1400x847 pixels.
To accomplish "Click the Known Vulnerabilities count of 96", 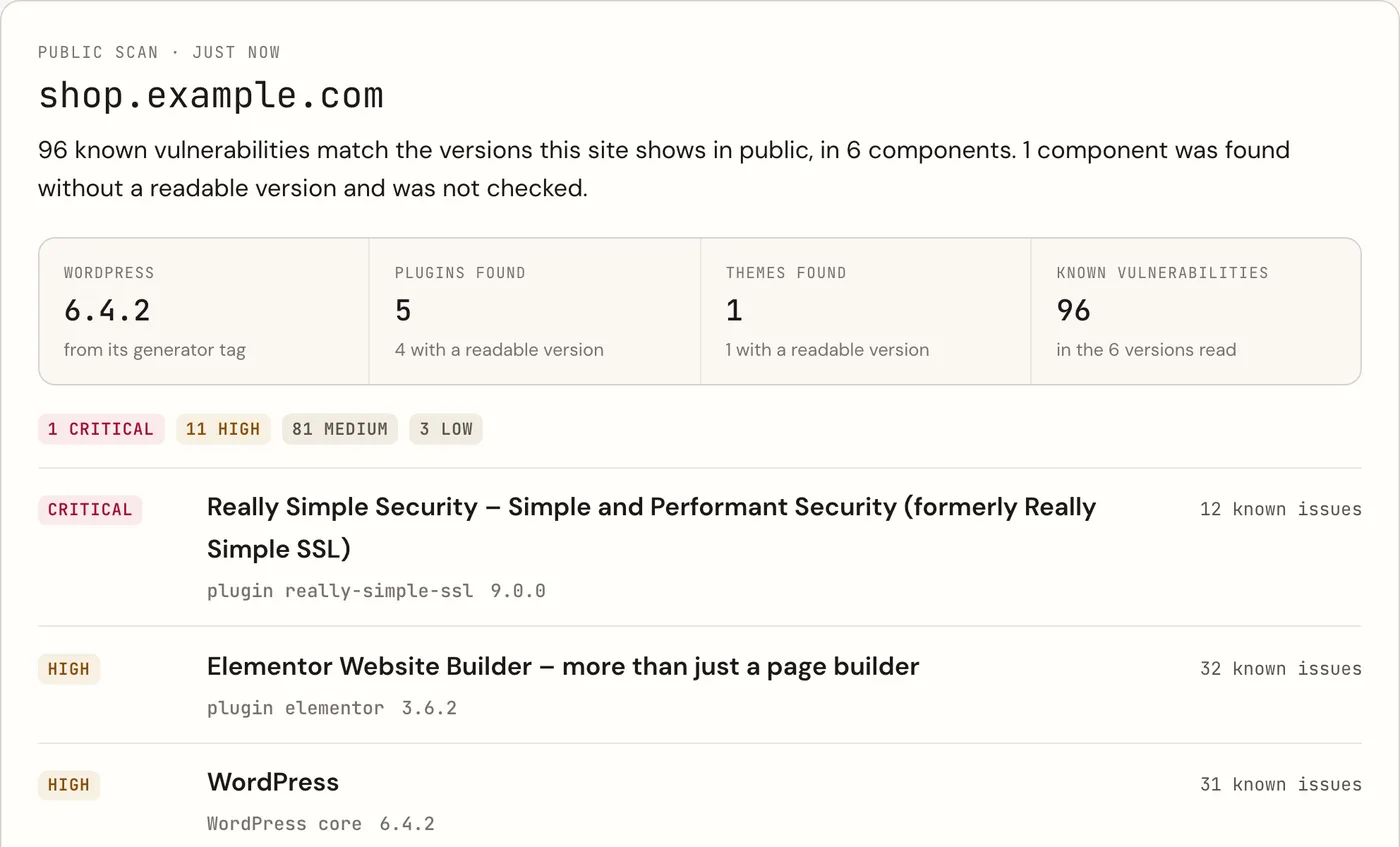I will click(x=1073, y=311).
